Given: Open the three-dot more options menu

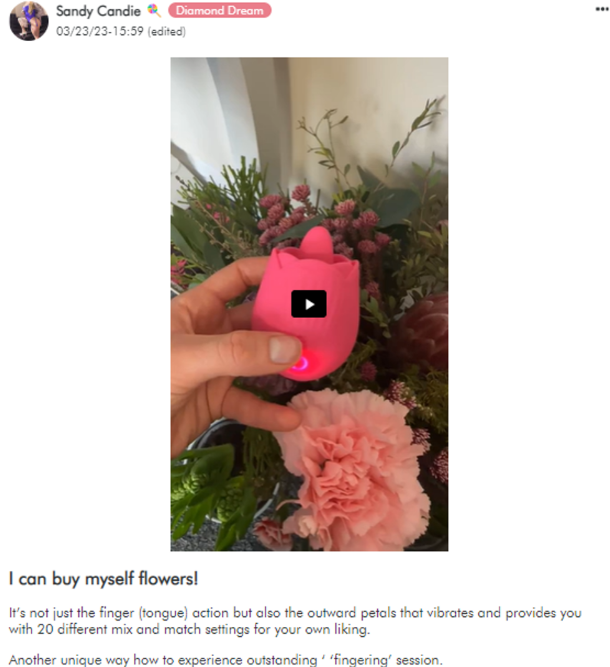Looking at the screenshot, I should tap(601, 9).
